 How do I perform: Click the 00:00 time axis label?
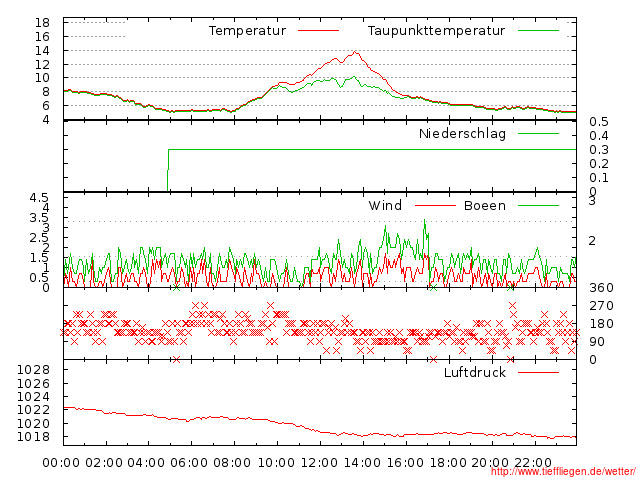(61, 463)
